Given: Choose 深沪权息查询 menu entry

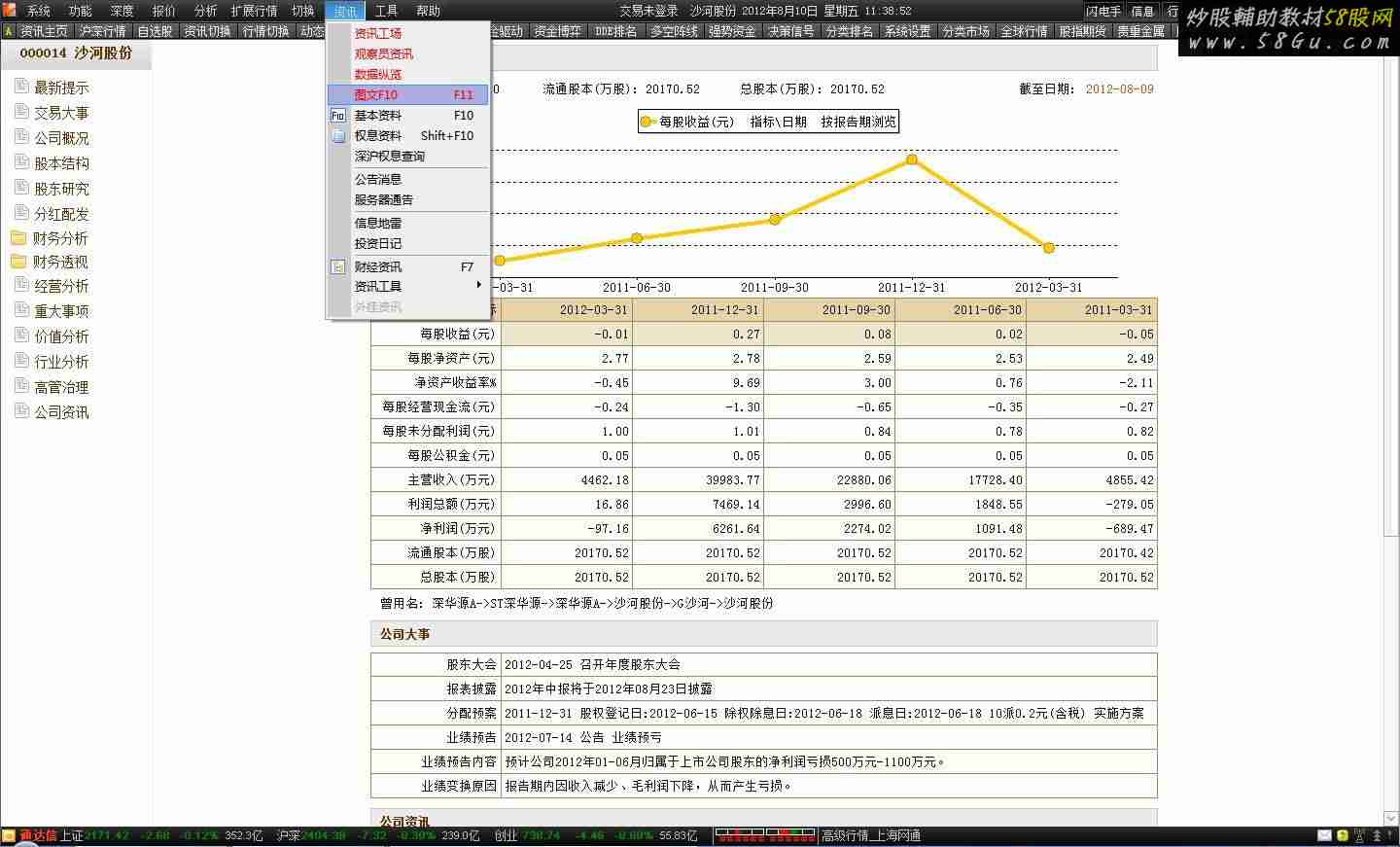Looking at the screenshot, I should coord(407,156).
